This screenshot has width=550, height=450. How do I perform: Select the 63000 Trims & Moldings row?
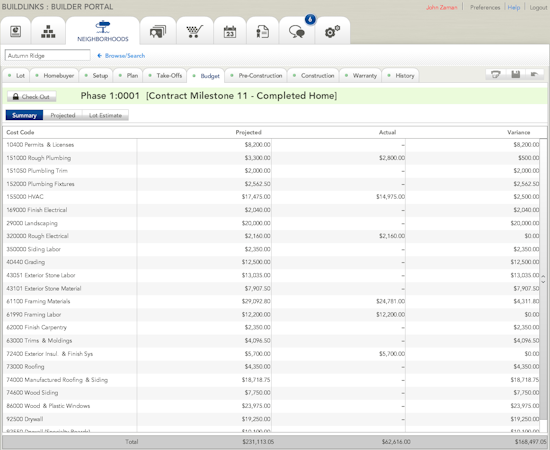[271, 341]
